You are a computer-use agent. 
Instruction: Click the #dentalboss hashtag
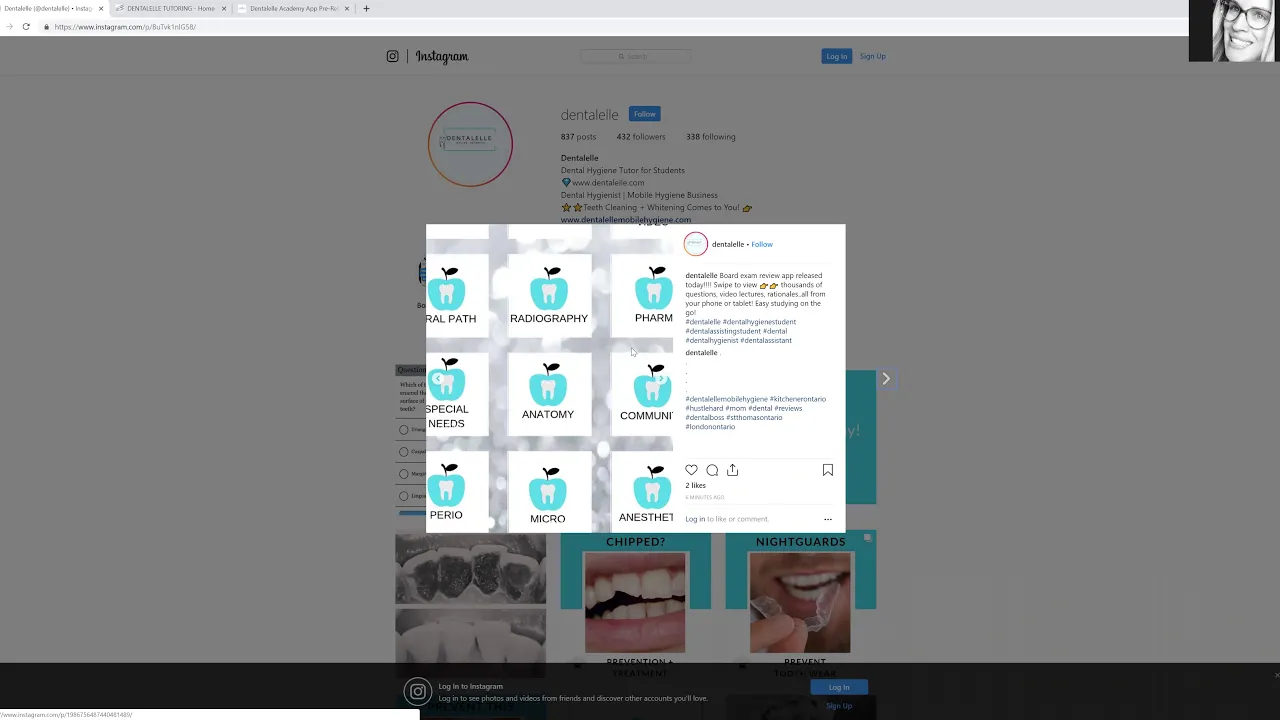705,417
